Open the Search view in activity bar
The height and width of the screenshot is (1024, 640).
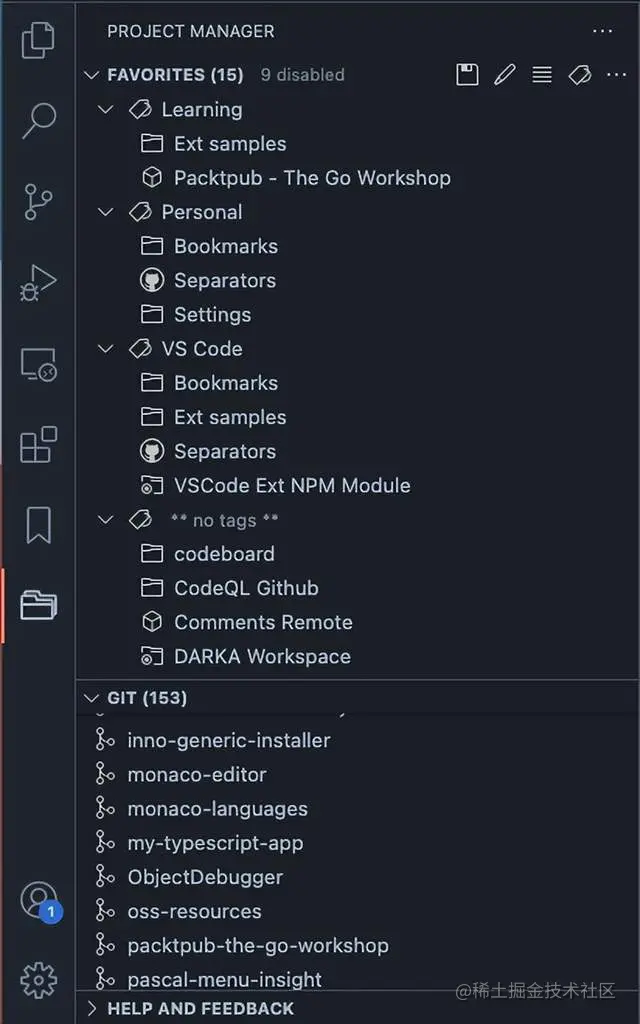pos(39,120)
